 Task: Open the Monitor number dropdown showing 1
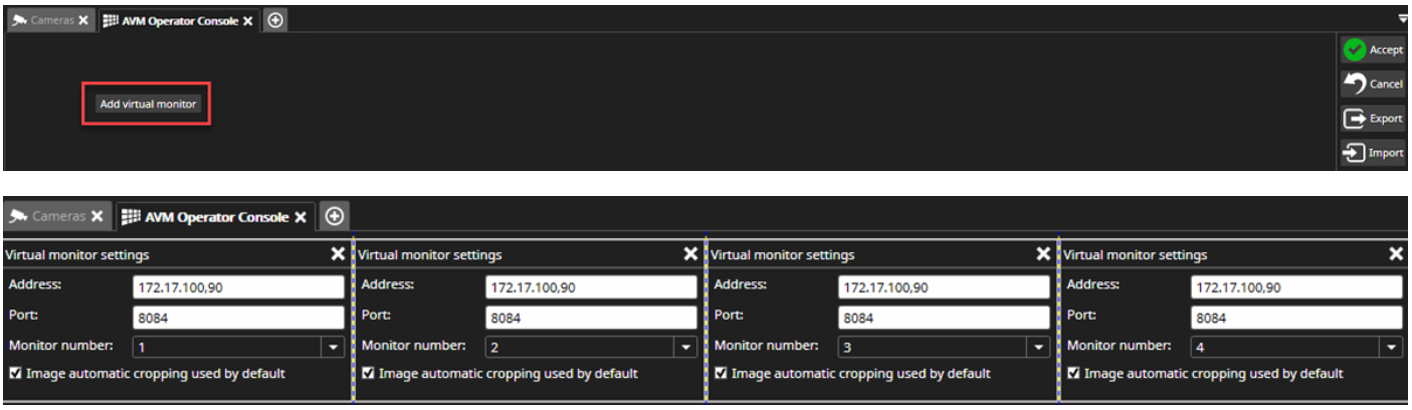[x=333, y=348]
